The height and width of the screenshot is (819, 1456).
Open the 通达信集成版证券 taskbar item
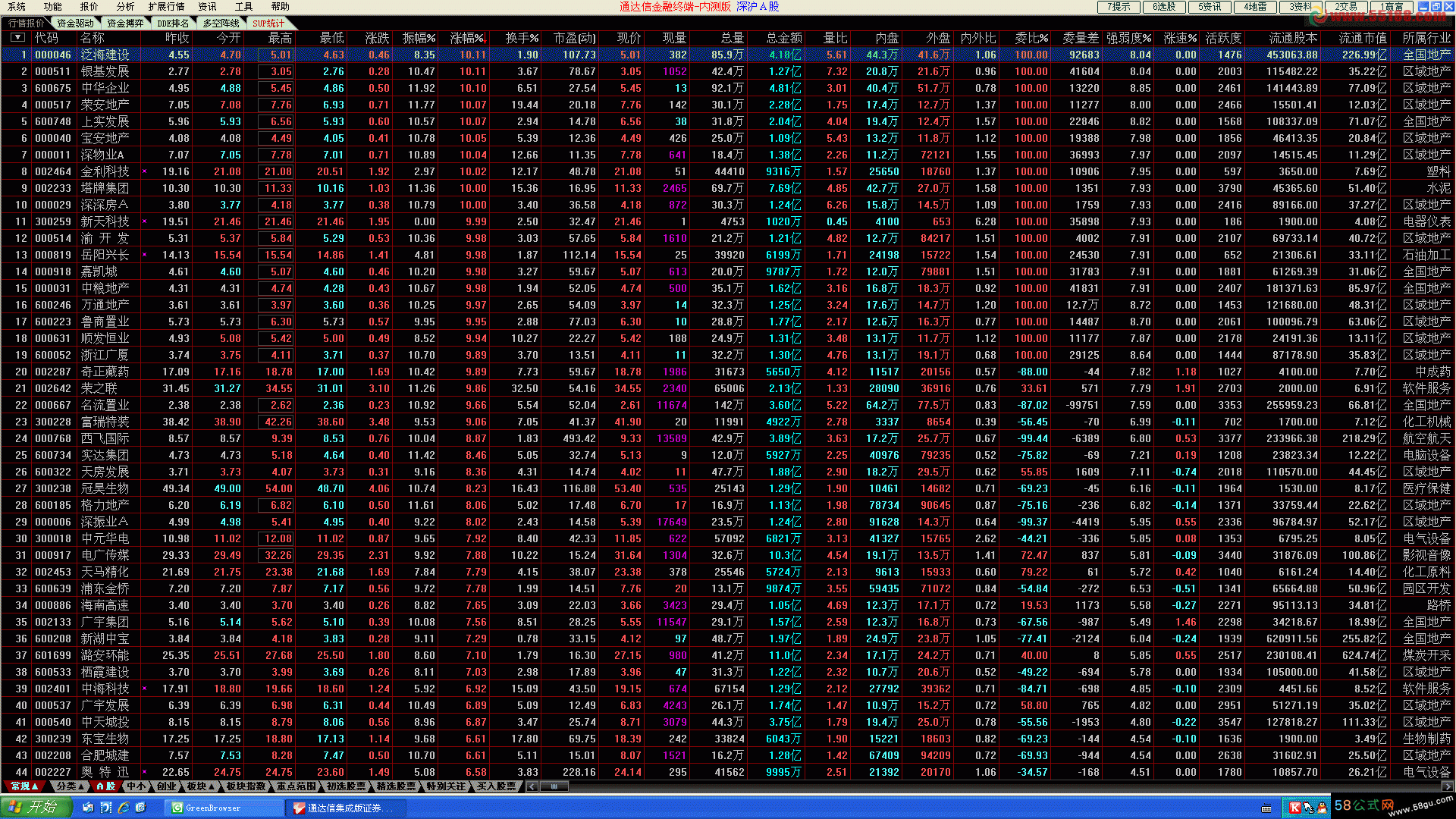[x=347, y=808]
